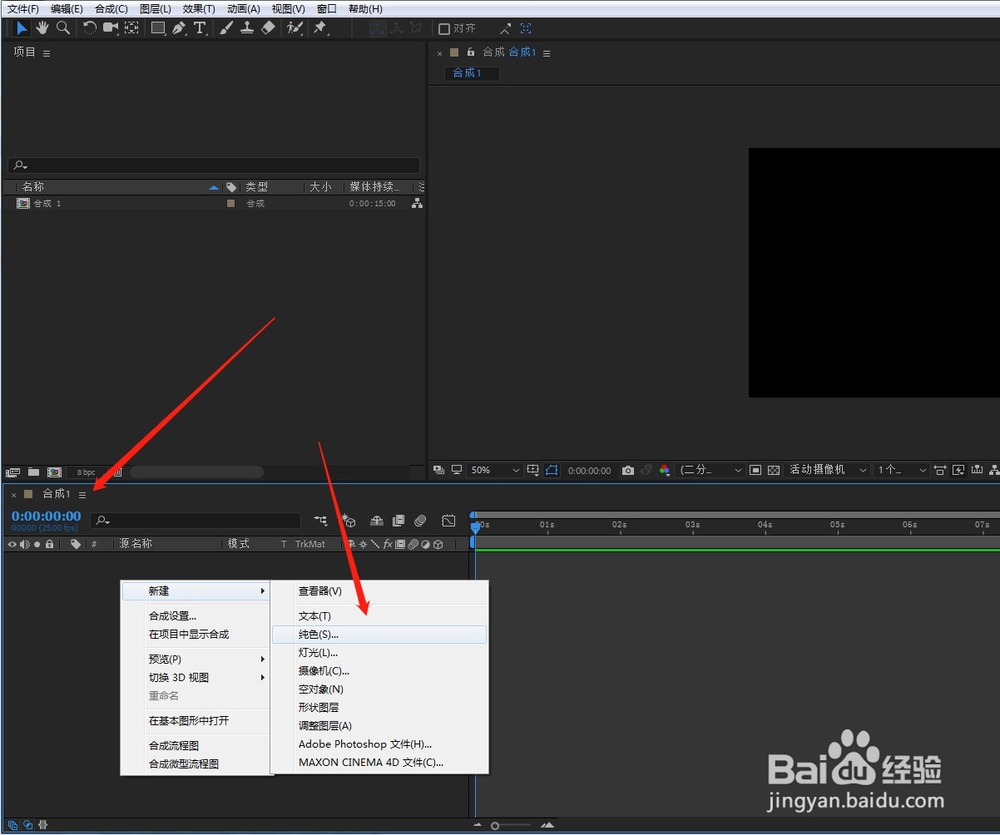
Task: Toggle transparency grid button
Action: tap(774, 470)
